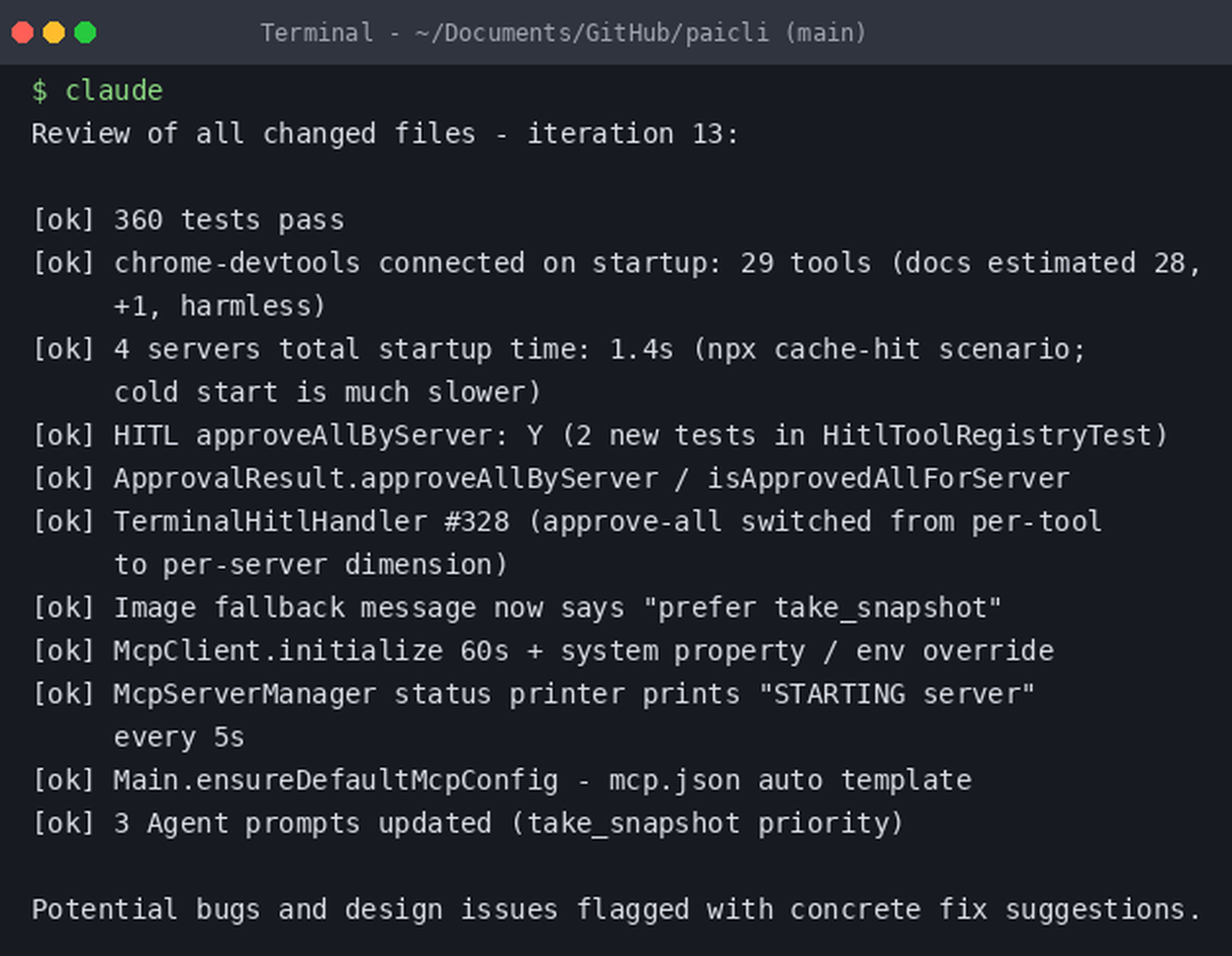Screen dimensions: 1232x956
Task: Click the "STARTING server" quoted text
Action: tap(896, 693)
